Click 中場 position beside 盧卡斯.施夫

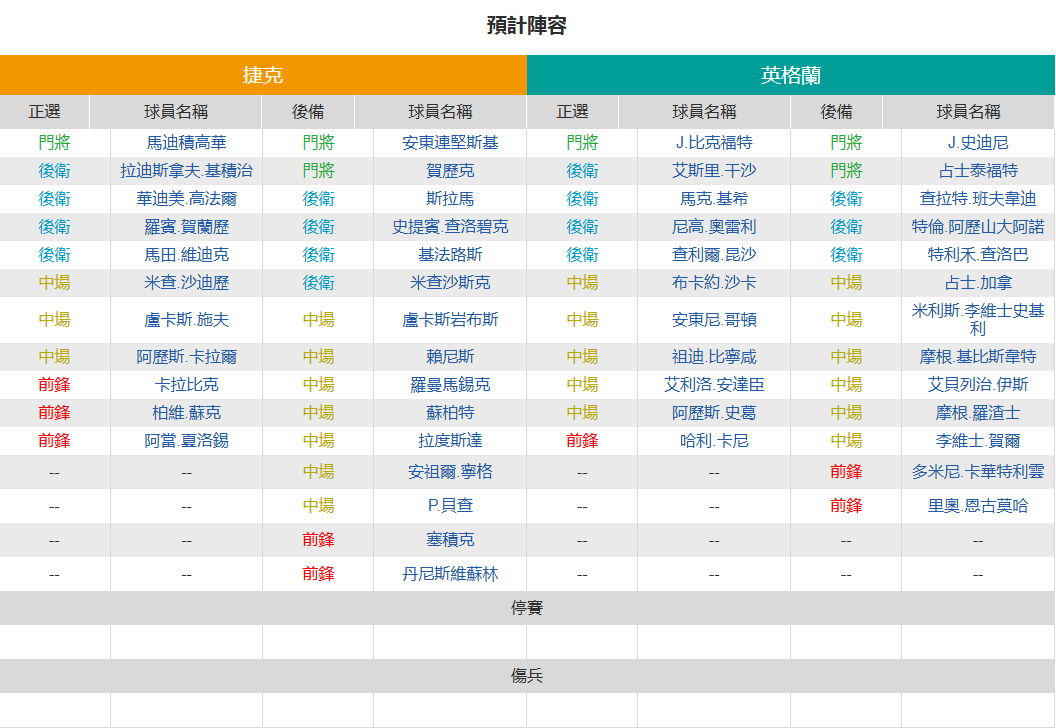tap(55, 320)
